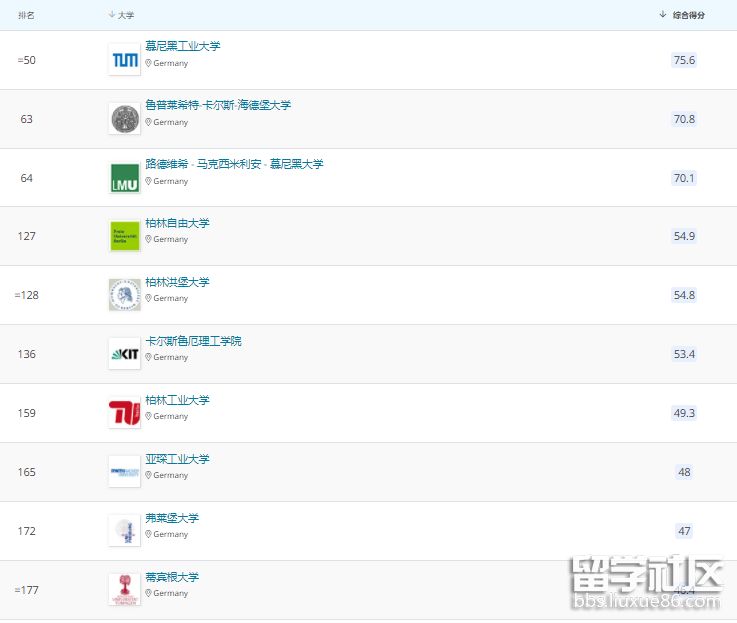737x623 pixels.
Task: Open 慕尼黑工业大学 university link
Action: 183,46
